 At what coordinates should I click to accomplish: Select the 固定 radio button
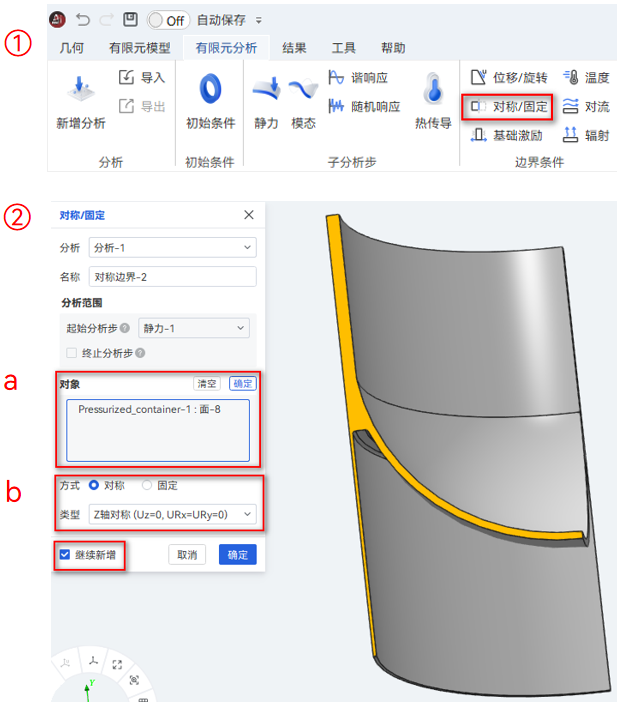(x=147, y=485)
